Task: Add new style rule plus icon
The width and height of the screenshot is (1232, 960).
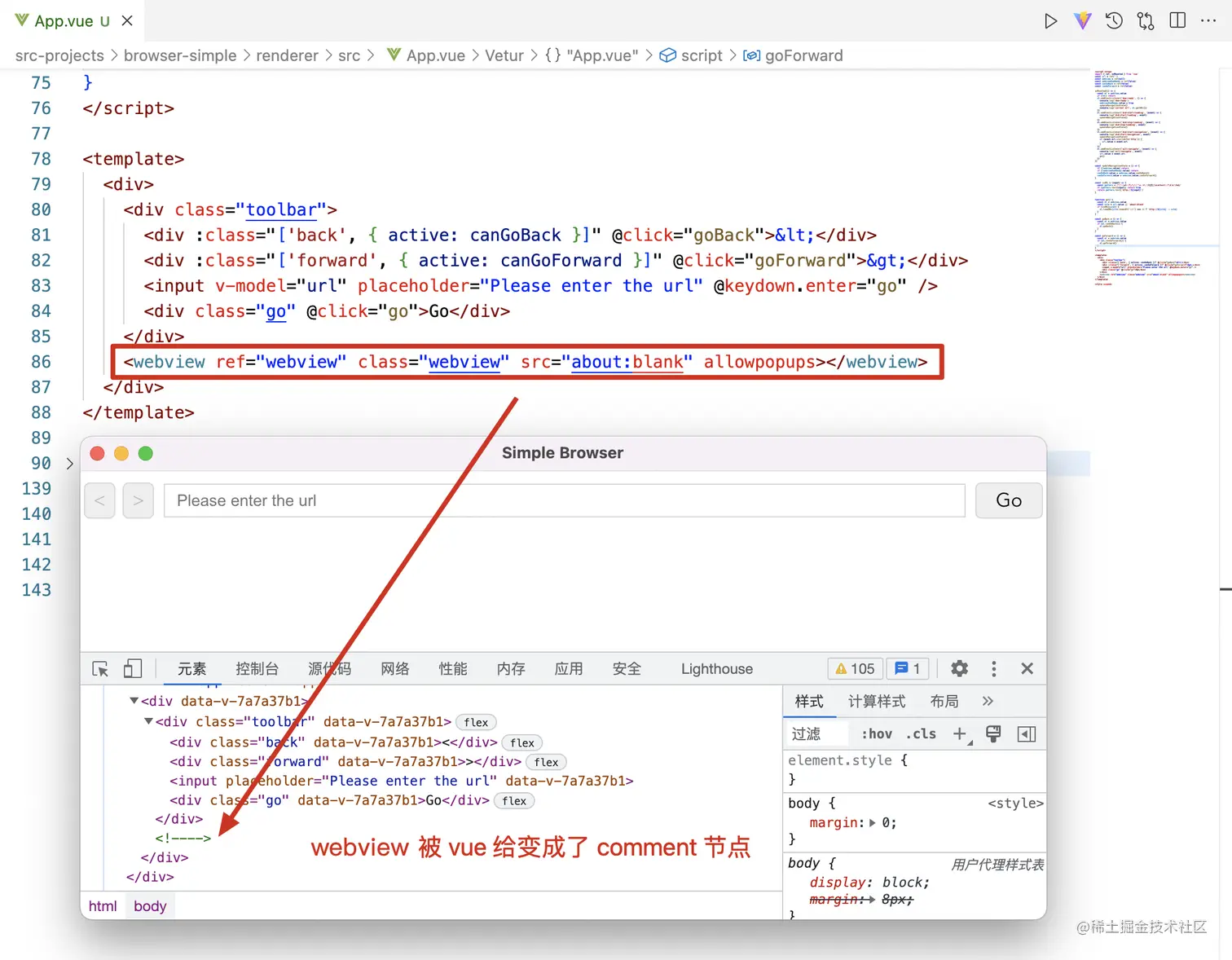Action: click(961, 734)
